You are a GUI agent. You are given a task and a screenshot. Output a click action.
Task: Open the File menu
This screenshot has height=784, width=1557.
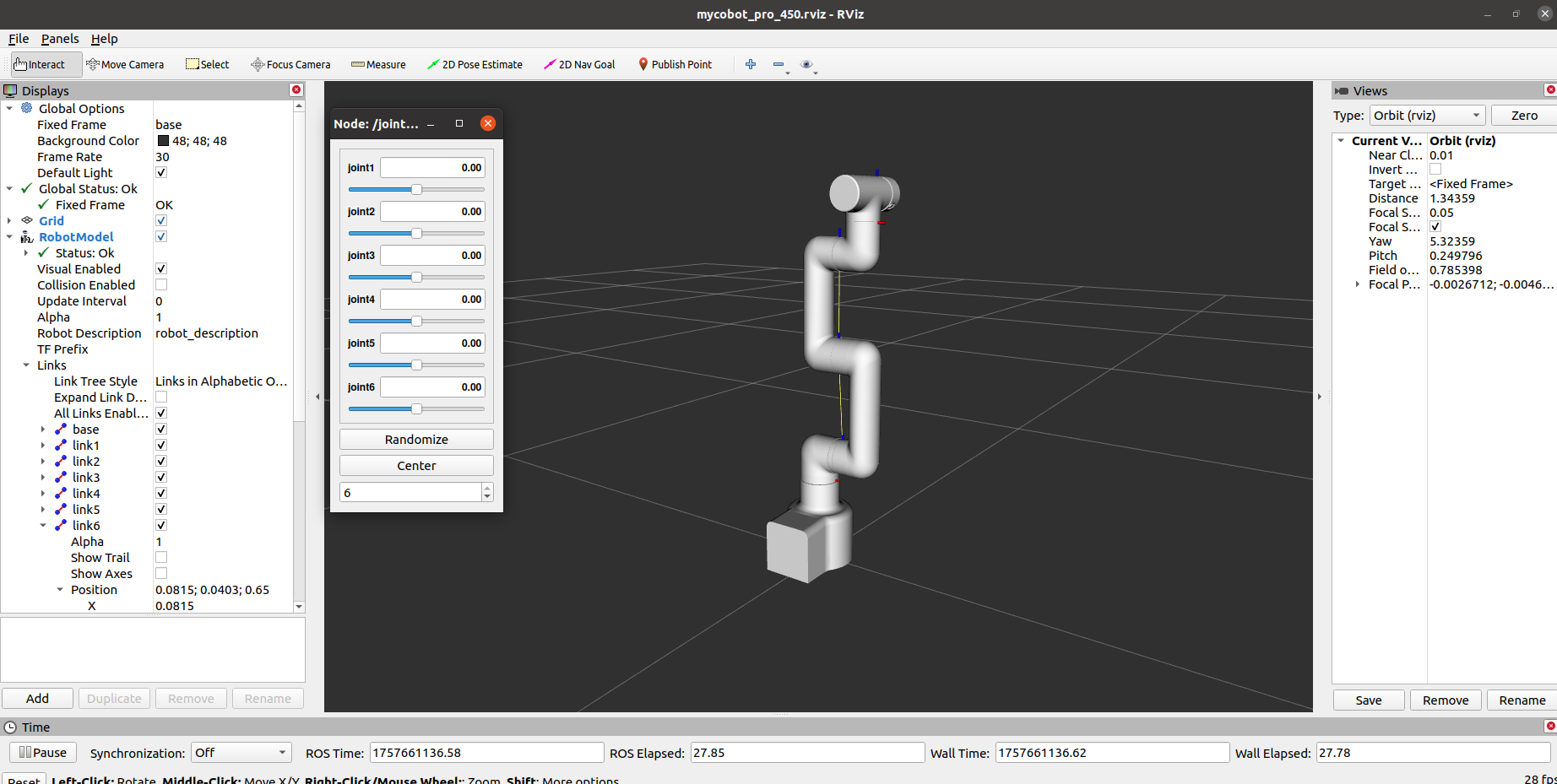coord(19,39)
